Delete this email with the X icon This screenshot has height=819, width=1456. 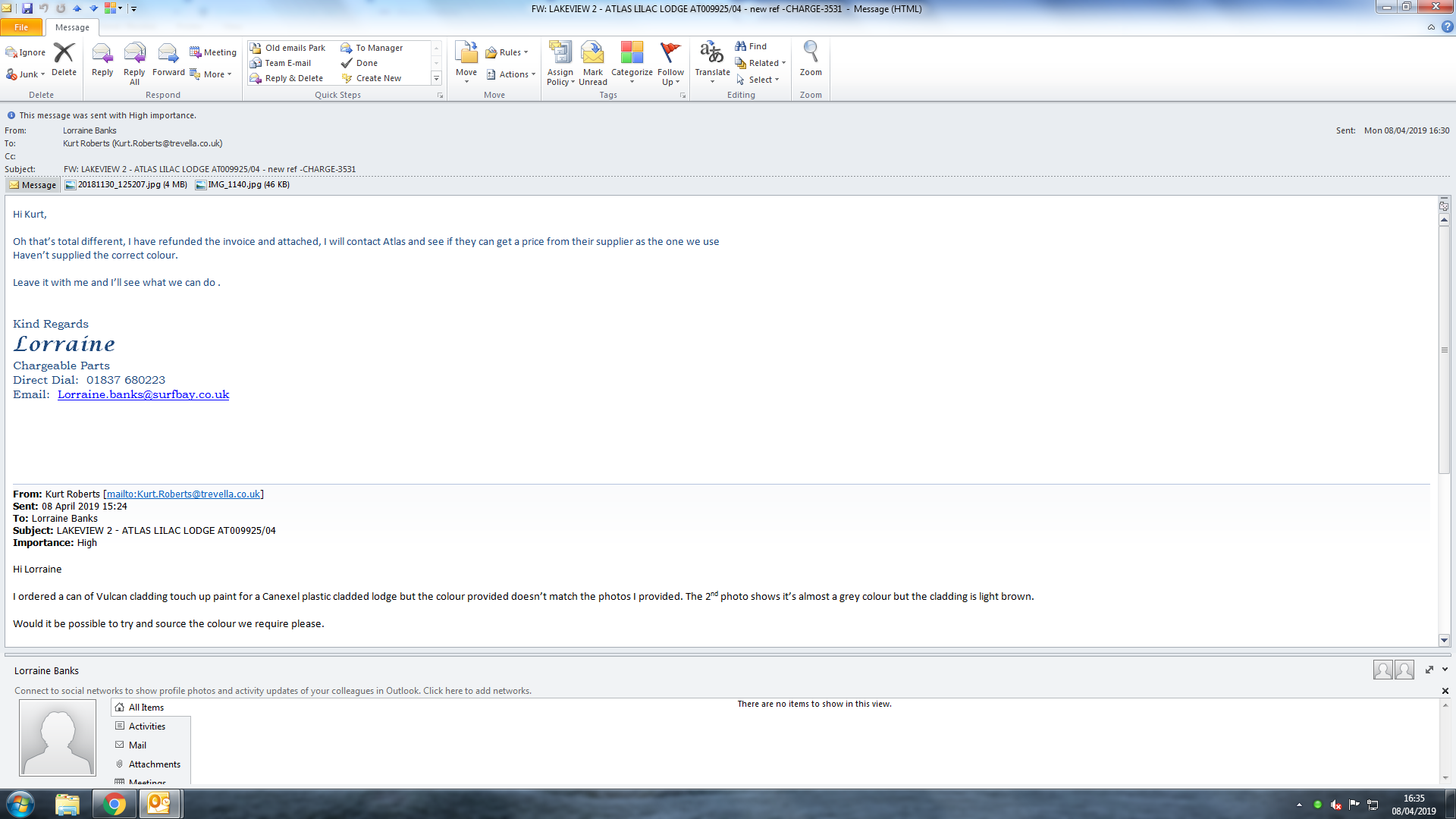point(64,53)
